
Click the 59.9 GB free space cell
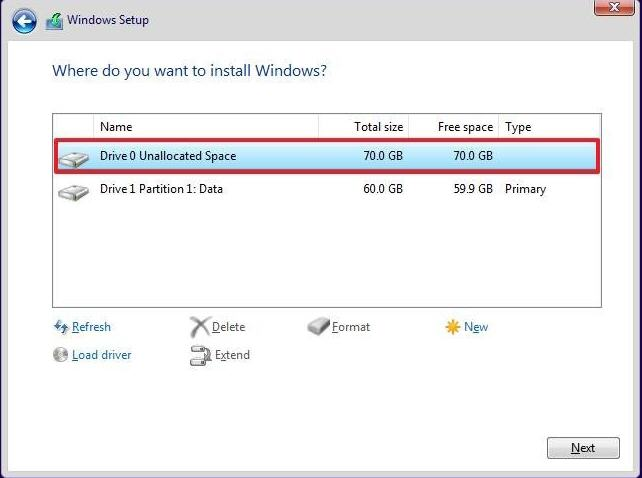[473, 189]
